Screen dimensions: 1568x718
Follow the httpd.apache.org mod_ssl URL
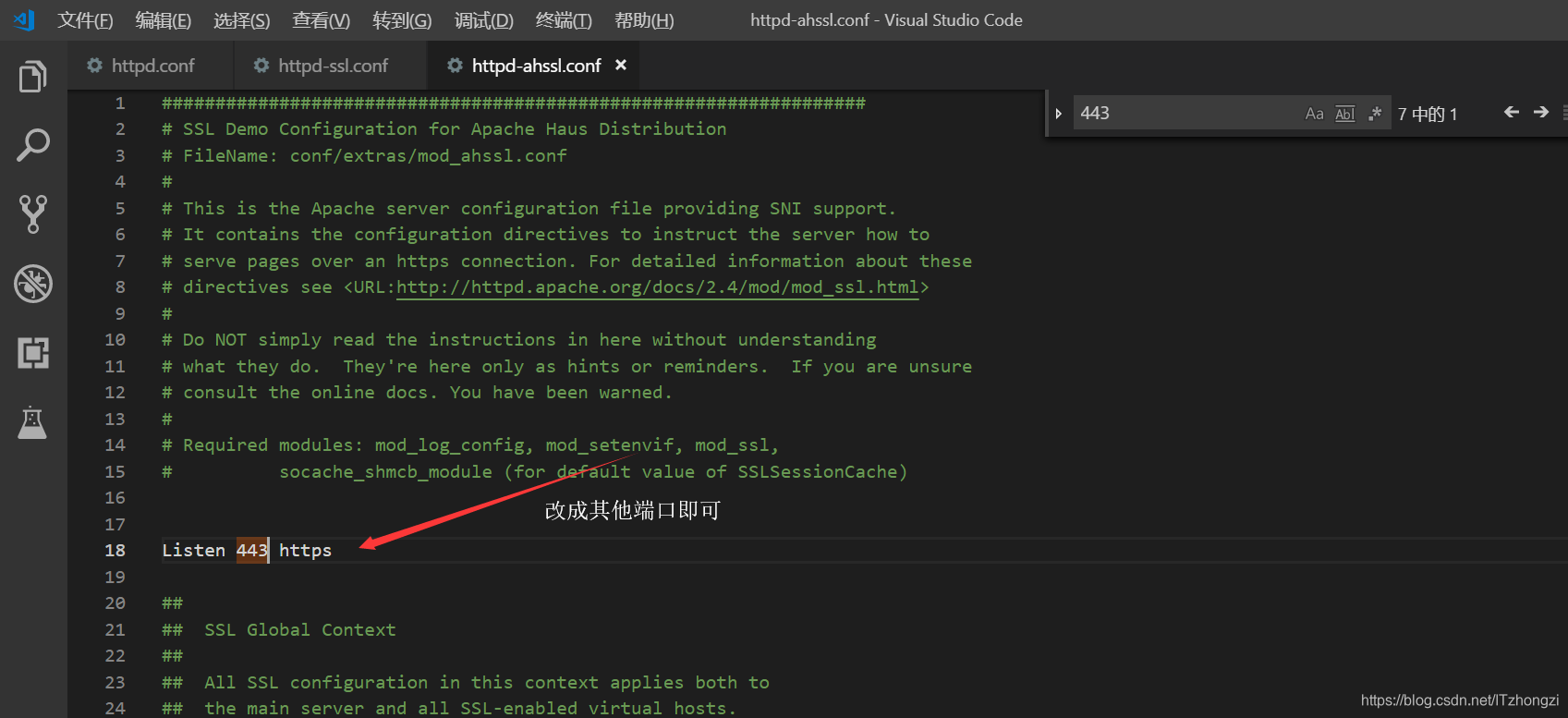coord(658,287)
